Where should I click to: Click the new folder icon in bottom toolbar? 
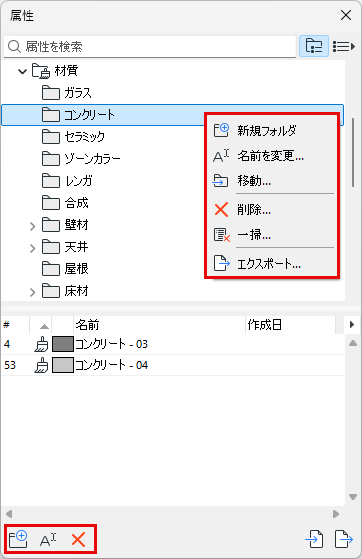(x=18, y=539)
